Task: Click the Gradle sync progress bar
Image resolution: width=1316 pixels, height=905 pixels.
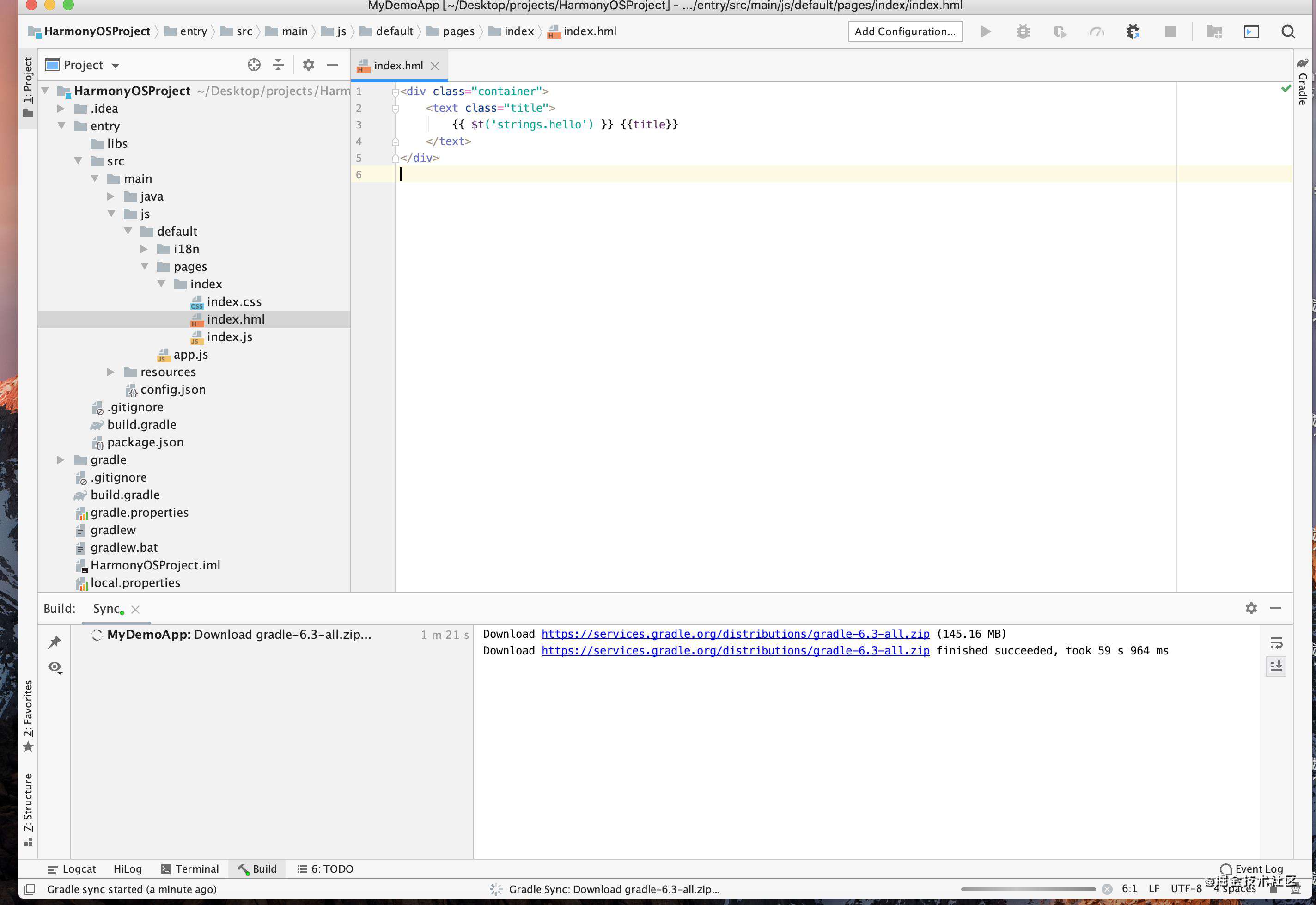Action: [x=1028, y=889]
